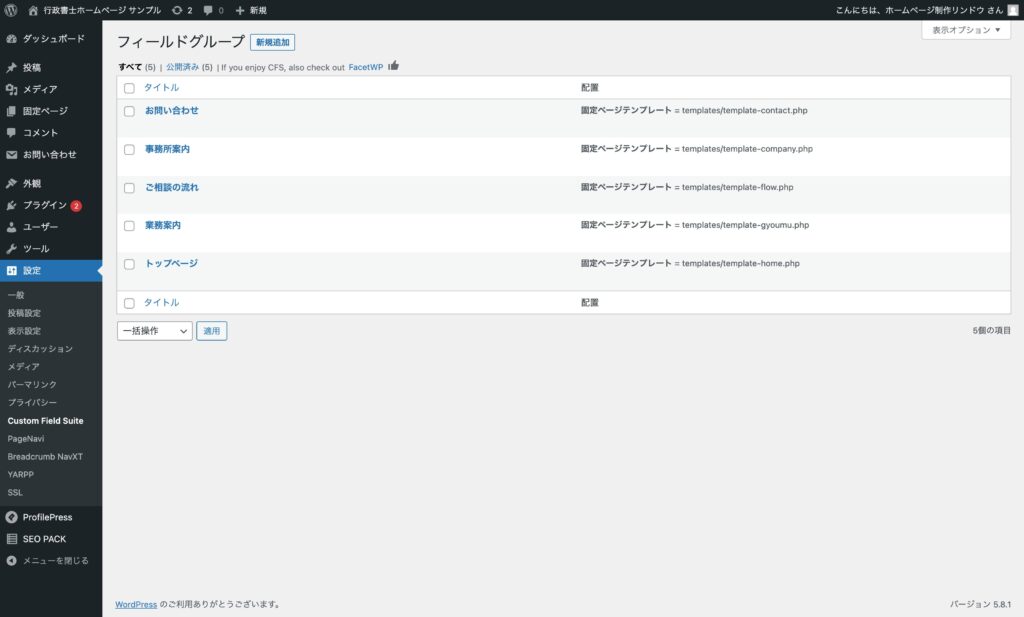Click the plus 新規 icon in admin bar
The height and width of the screenshot is (617, 1024).
pos(240,10)
